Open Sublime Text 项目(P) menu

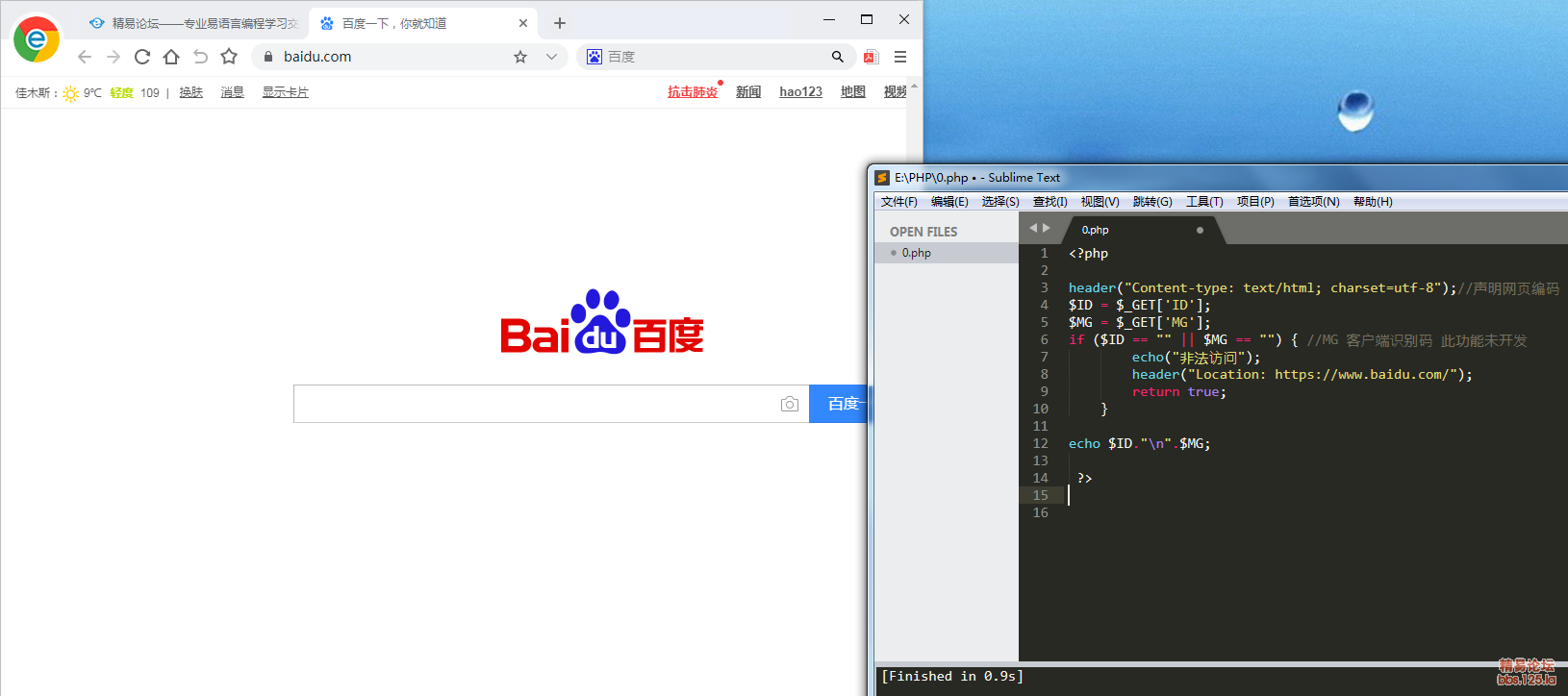(x=1255, y=202)
